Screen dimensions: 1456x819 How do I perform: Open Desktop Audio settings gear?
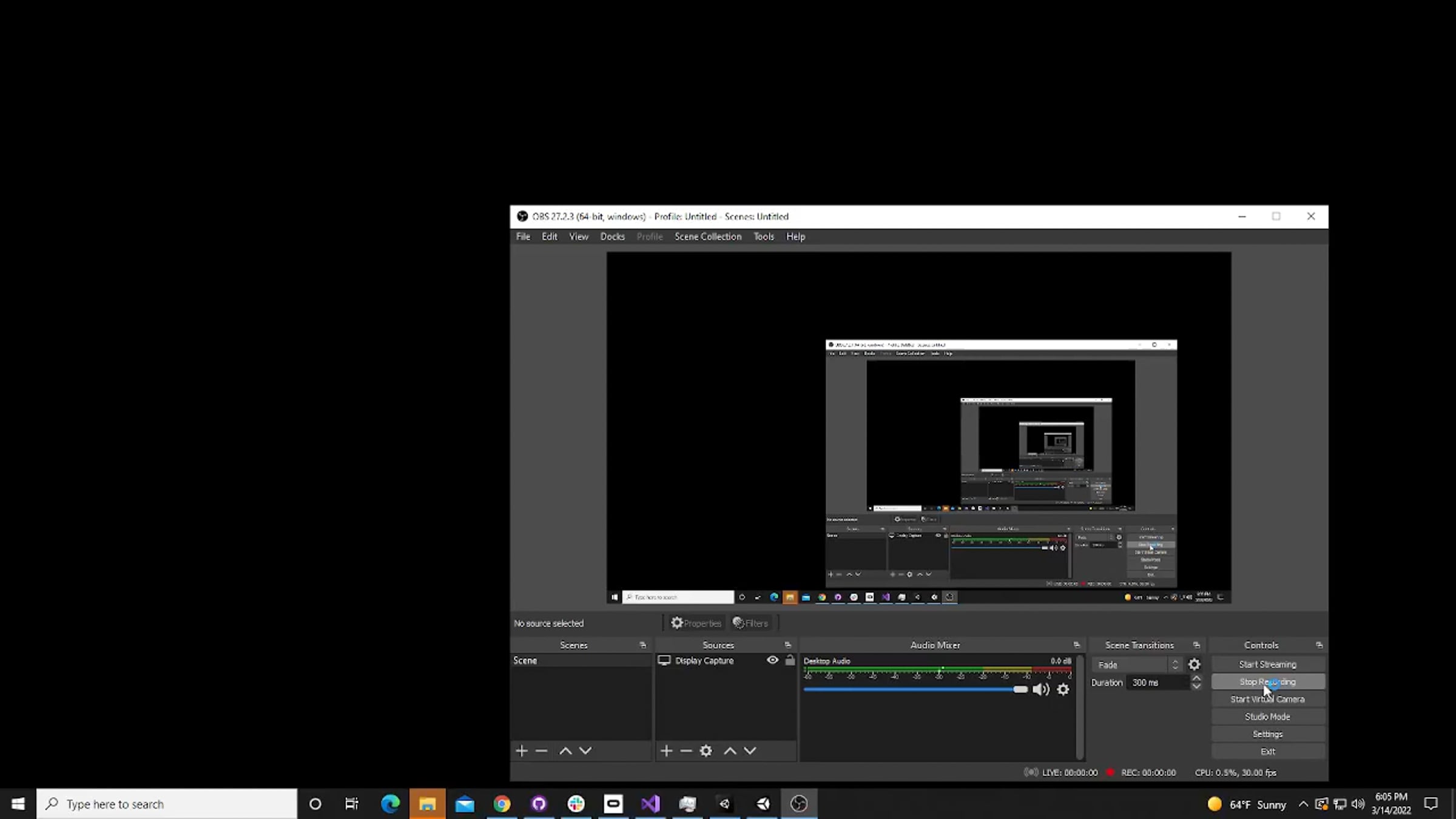[x=1063, y=689]
